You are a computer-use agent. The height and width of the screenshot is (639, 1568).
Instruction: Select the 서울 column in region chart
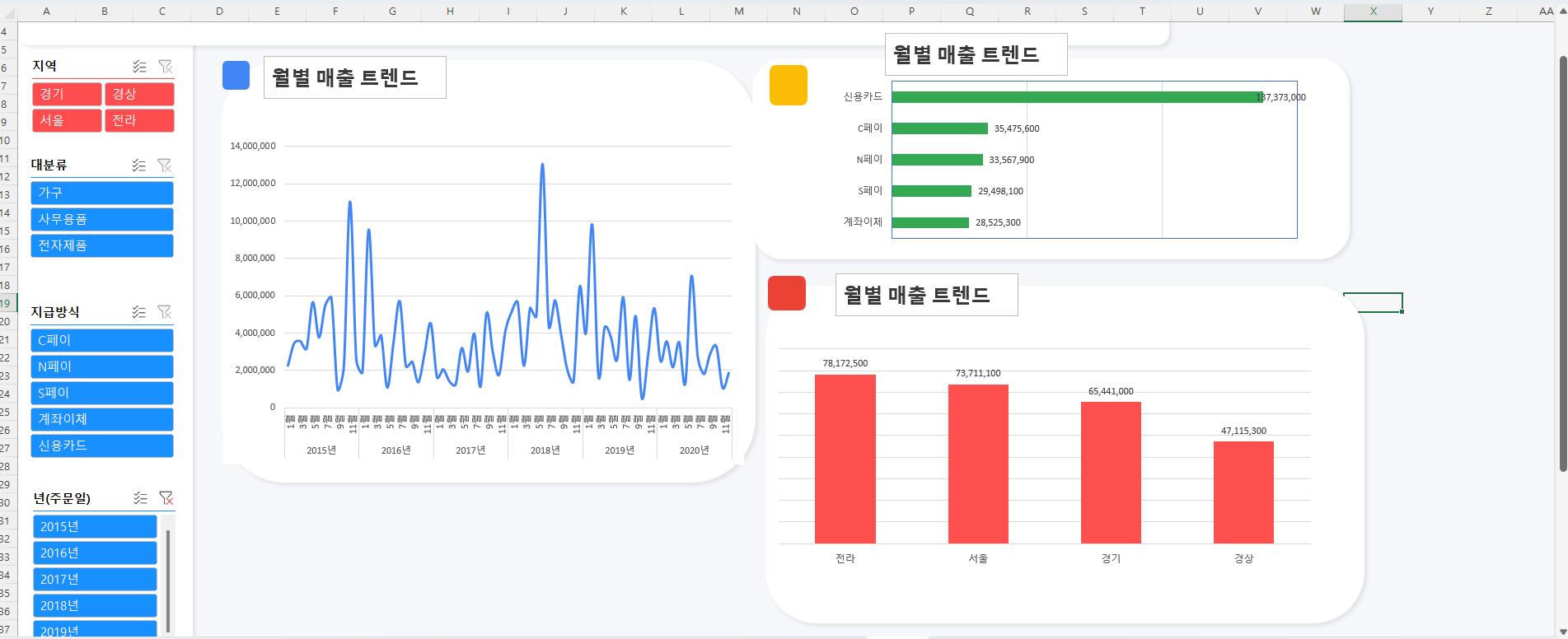pyautogui.click(x=978, y=464)
